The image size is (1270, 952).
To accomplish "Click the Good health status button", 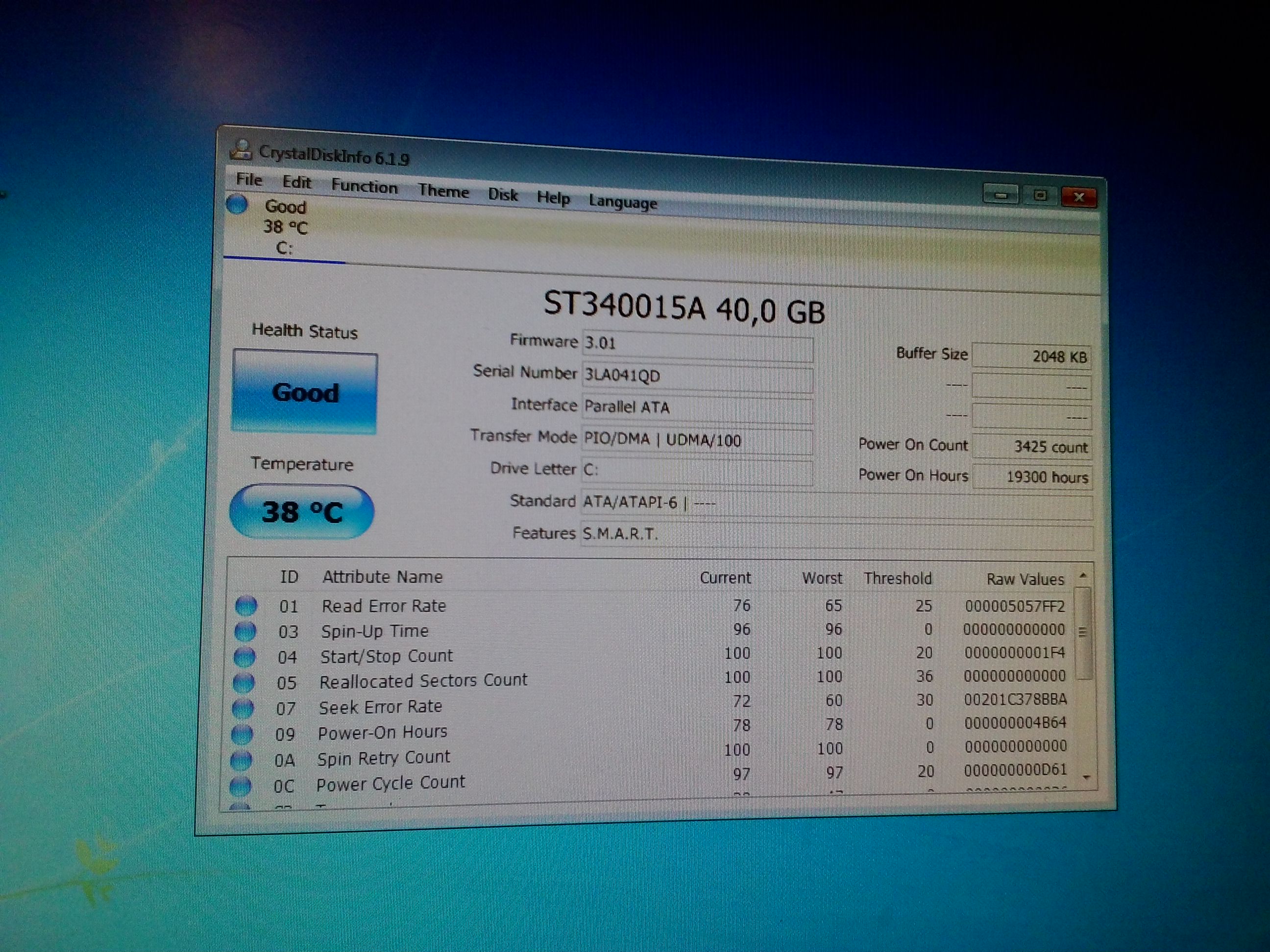I will click(x=304, y=391).
